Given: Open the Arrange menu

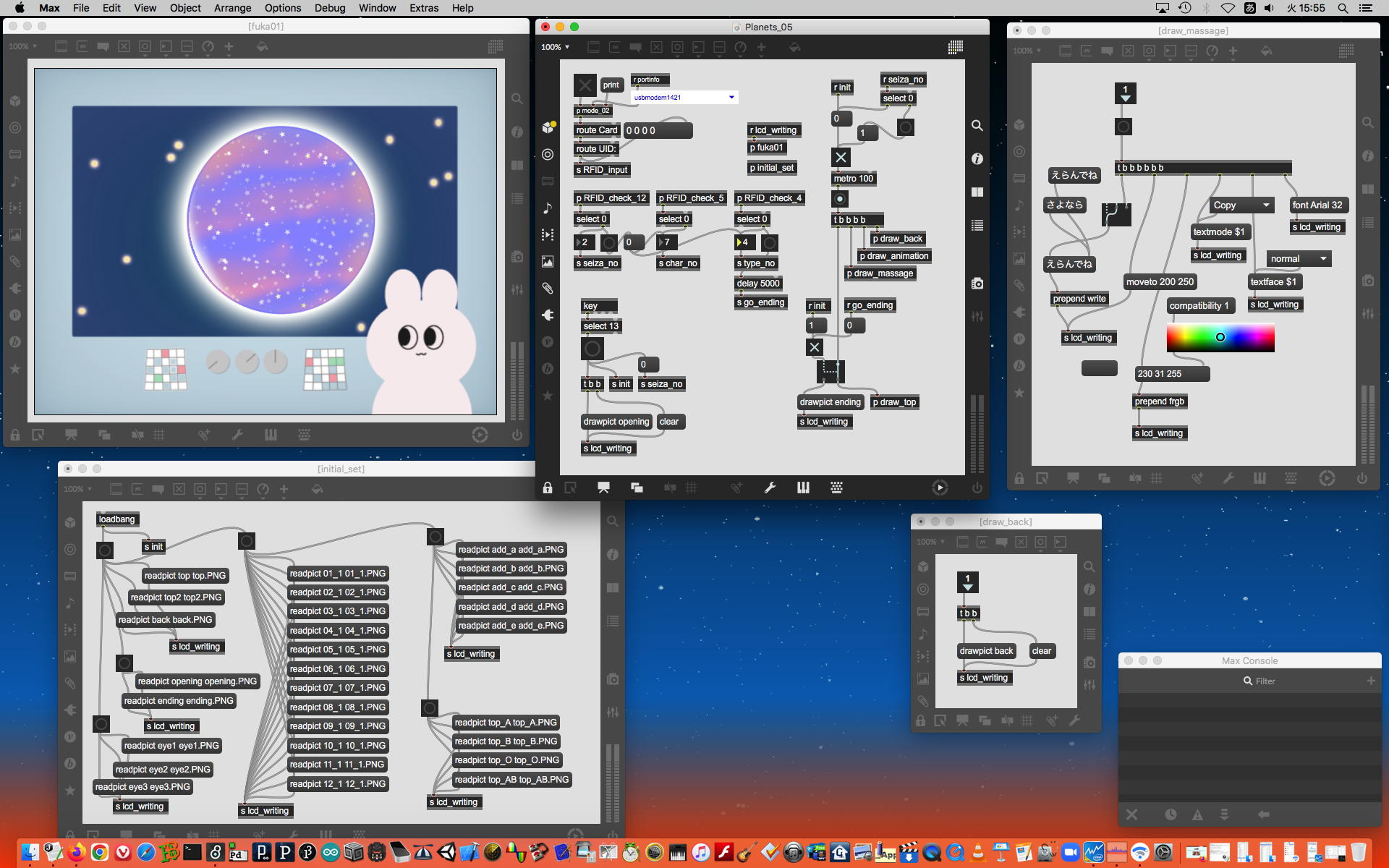Looking at the screenshot, I should (x=232, y=8).
